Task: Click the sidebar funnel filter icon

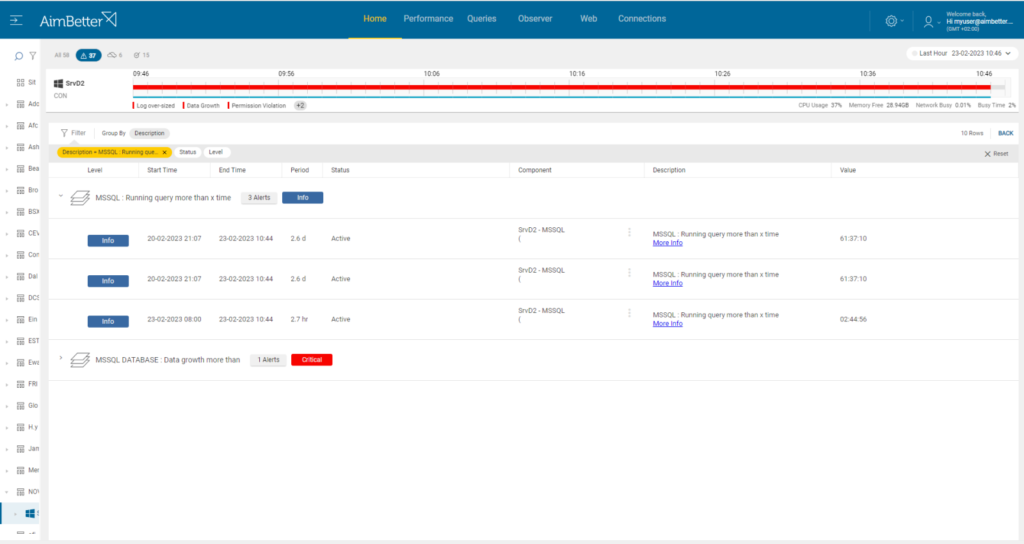Action: click(x=33, y=56)
